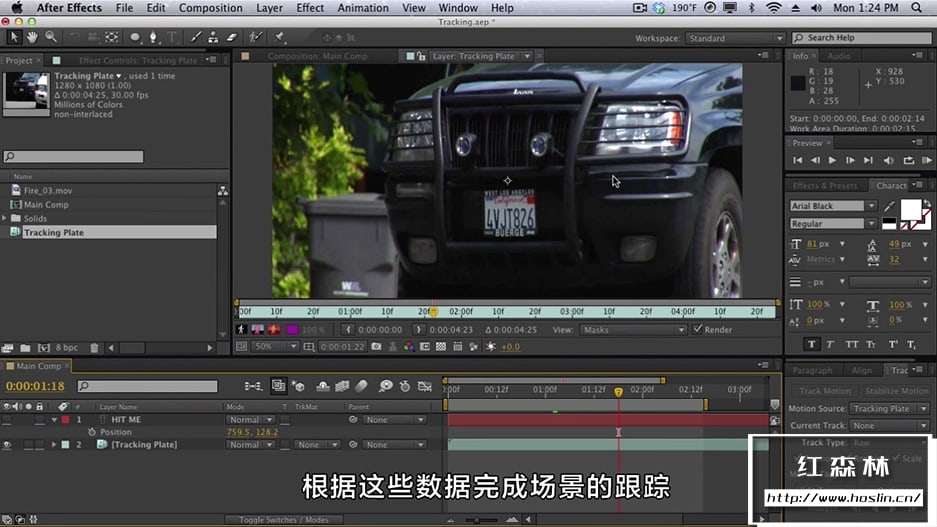Click the show channel color icon

point(409,347)
